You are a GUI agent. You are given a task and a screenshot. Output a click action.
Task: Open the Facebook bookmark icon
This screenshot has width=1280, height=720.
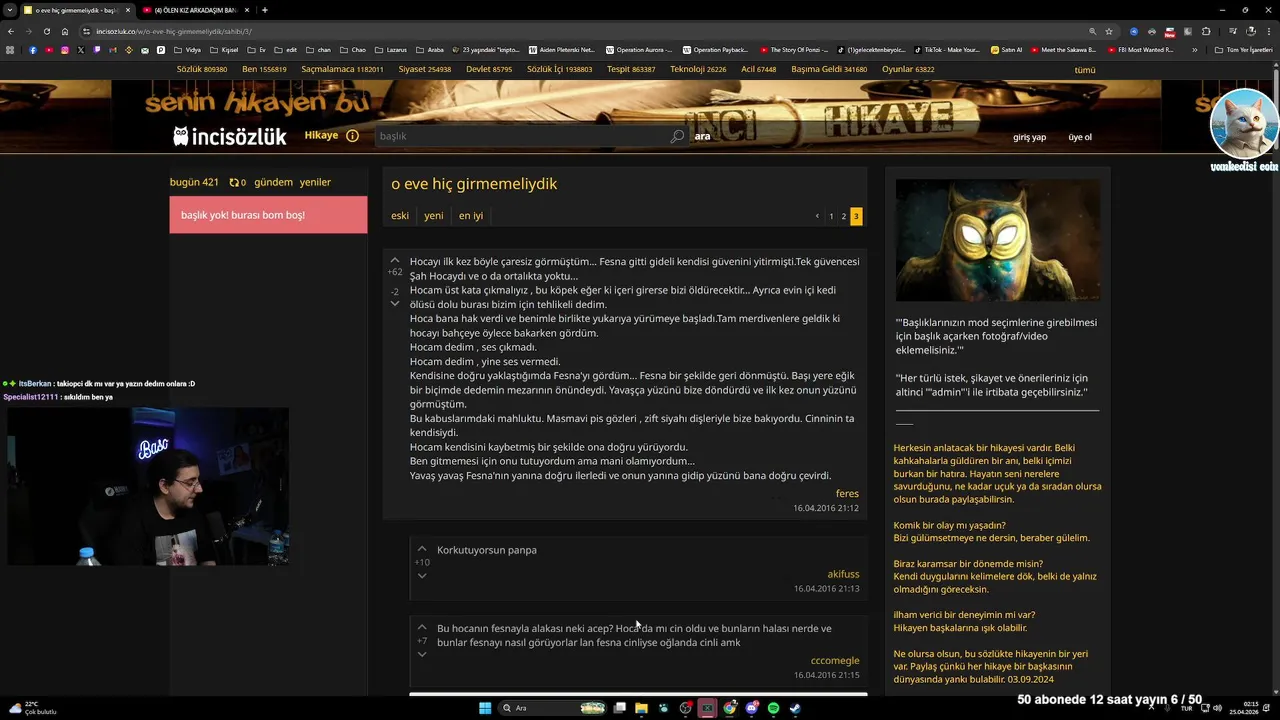click(x=32, y=50)
